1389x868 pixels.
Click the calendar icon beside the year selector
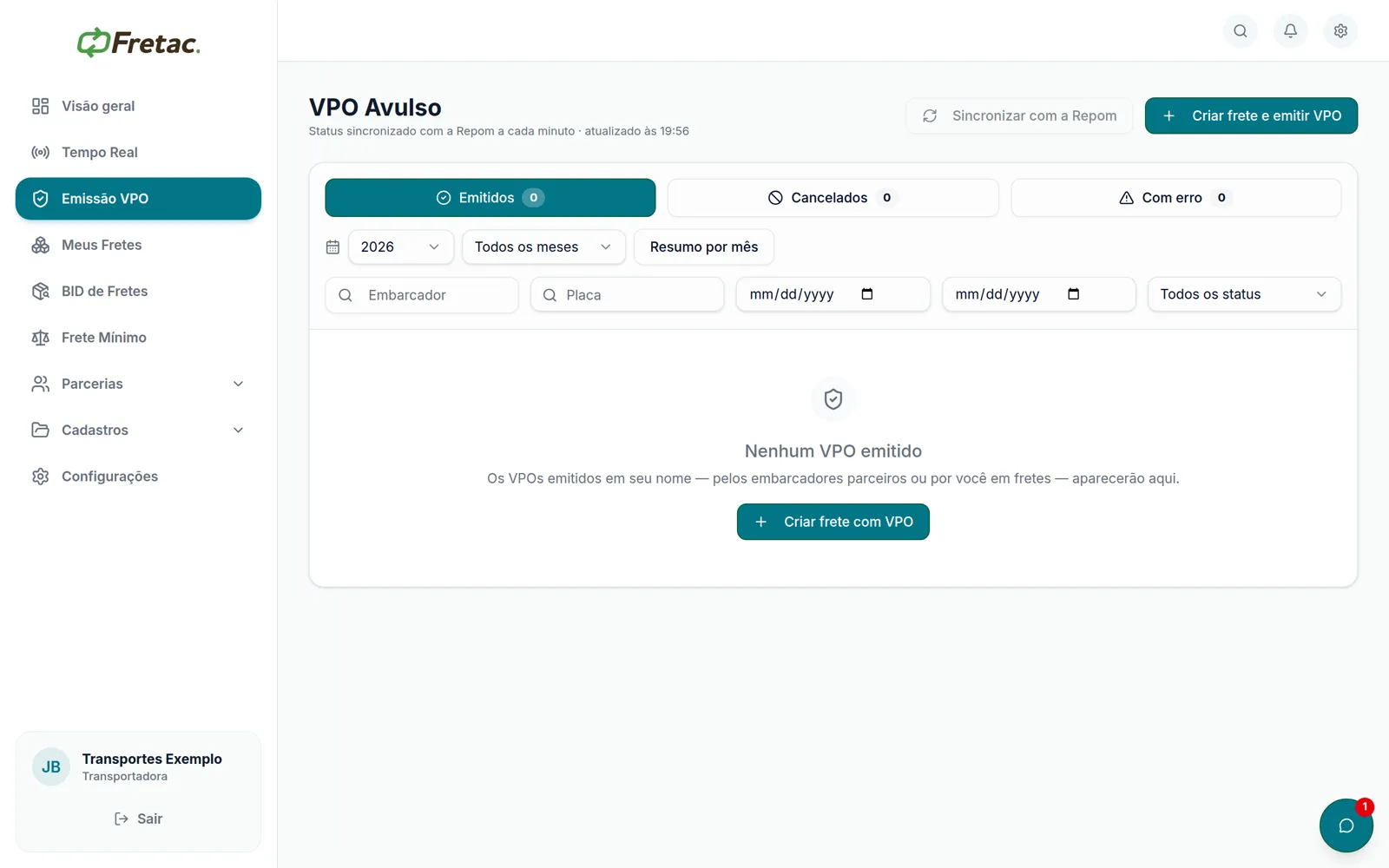(332, 247)
